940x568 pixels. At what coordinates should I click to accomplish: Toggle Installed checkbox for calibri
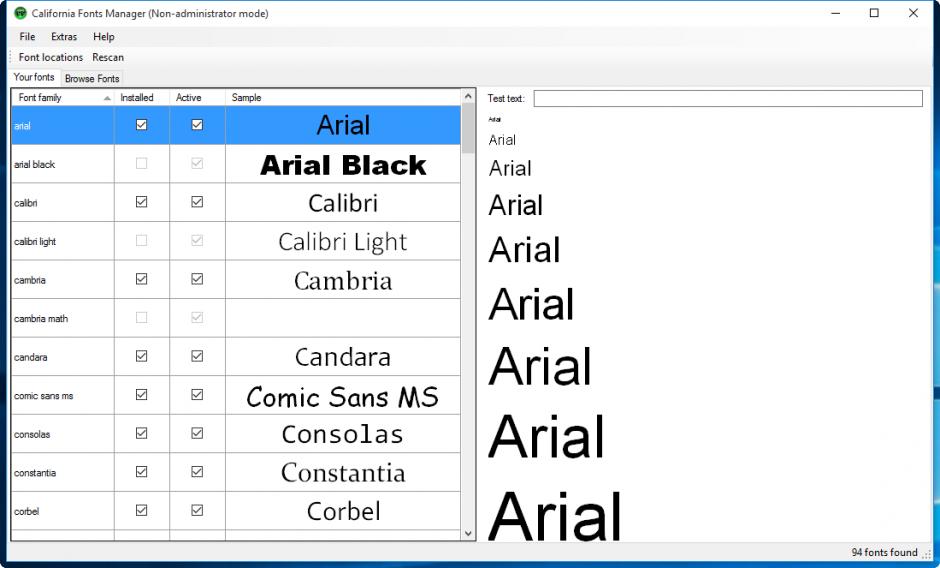141,202
